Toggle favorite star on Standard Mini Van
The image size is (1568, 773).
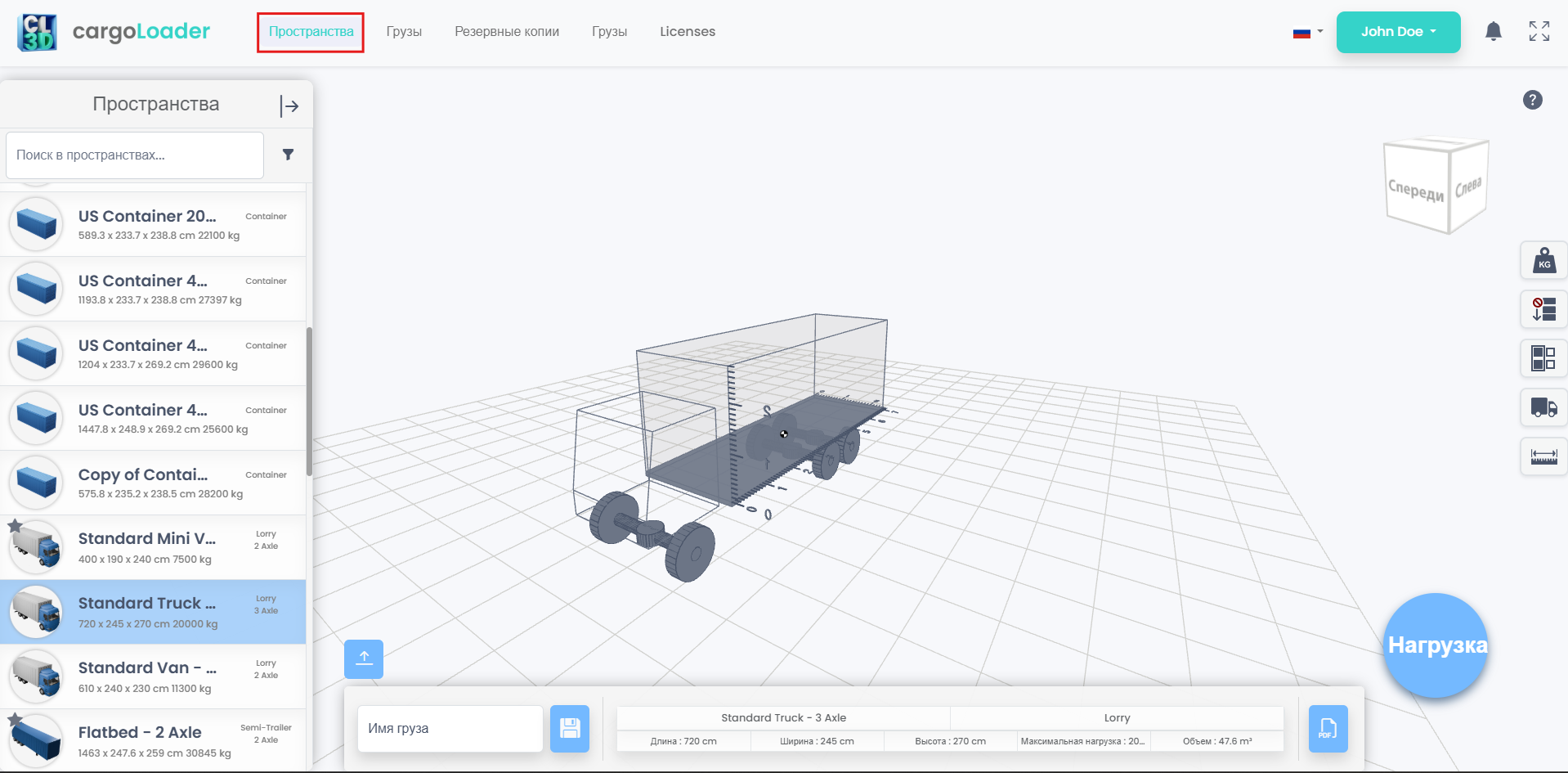pyautogui.click(x=15, y=526)
